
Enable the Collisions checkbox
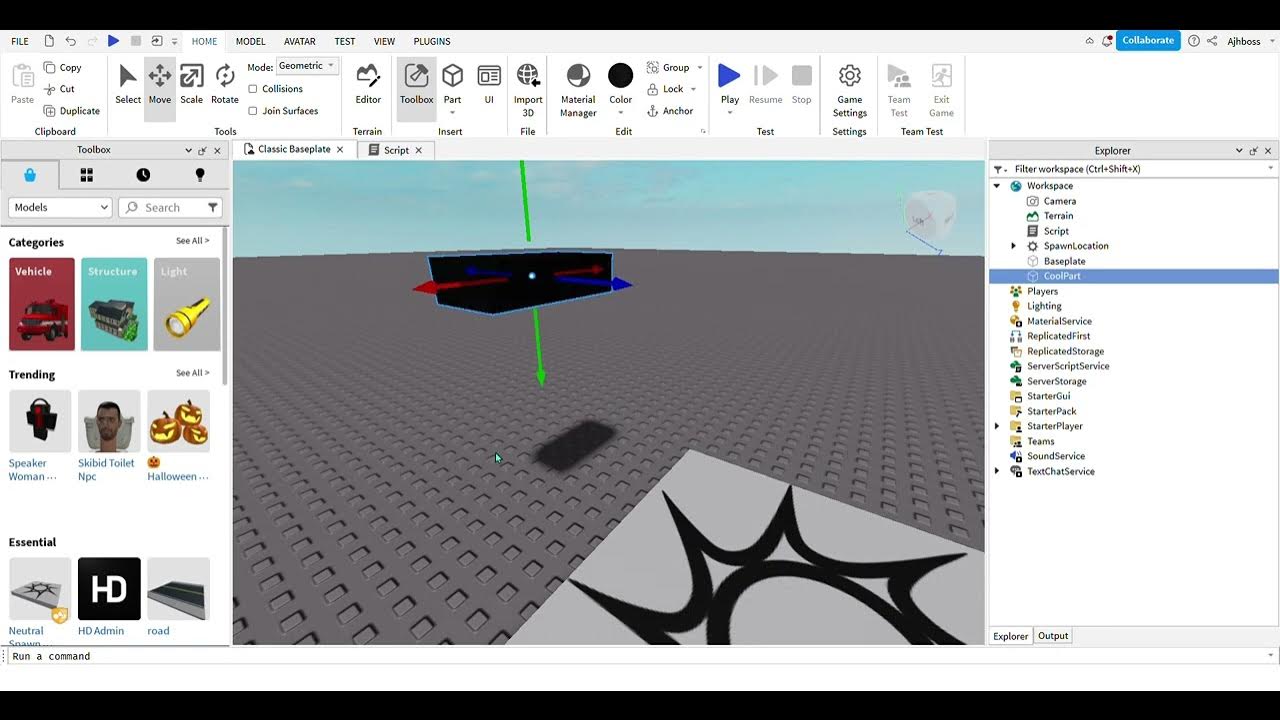point(253,89)
